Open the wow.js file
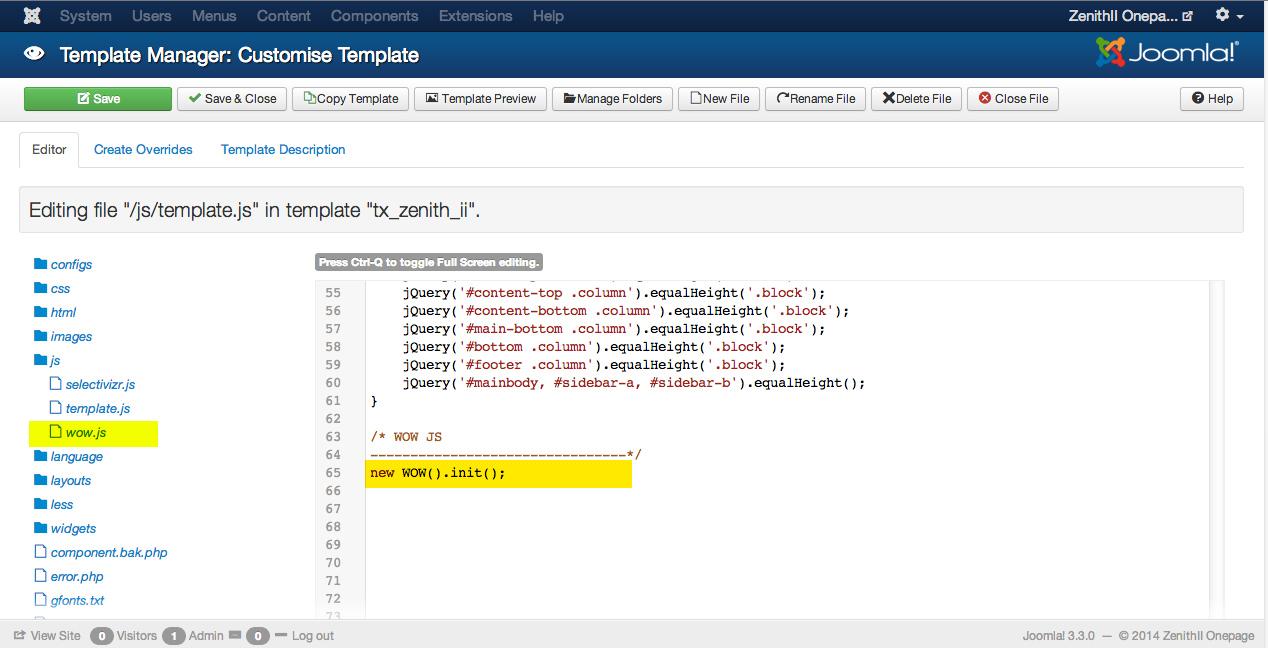Viewport: 1268px width, 648px height. click(x=85, y=432)
